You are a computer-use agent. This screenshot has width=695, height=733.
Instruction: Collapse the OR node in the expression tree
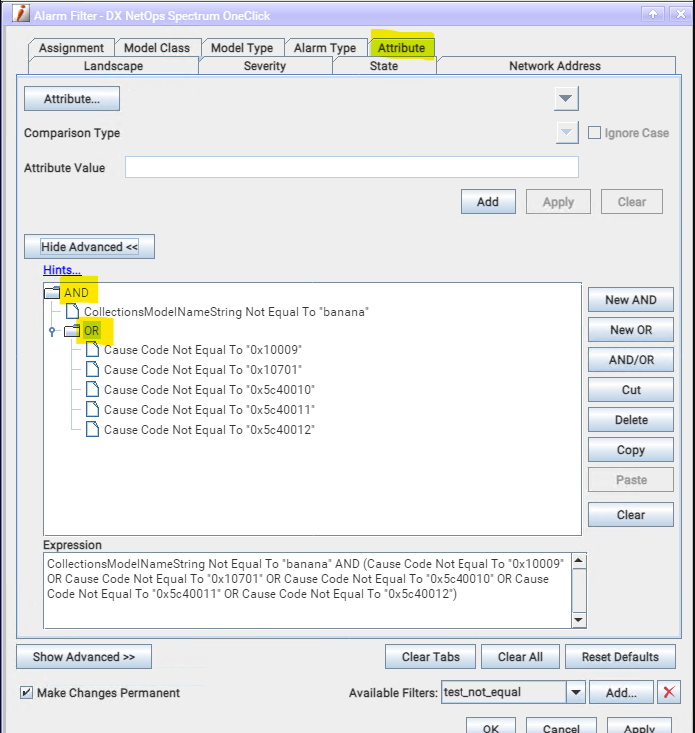coord(52,331)
